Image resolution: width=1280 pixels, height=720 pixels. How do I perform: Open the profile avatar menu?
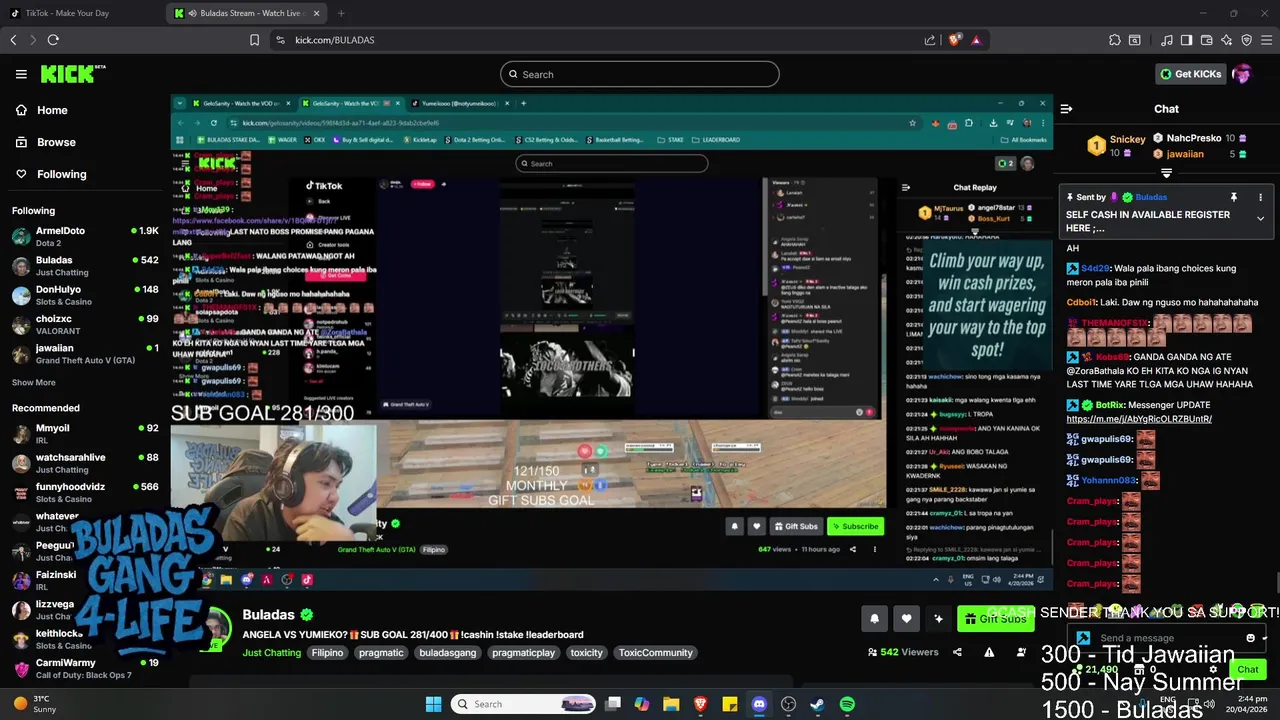(x=1242, y=74)
